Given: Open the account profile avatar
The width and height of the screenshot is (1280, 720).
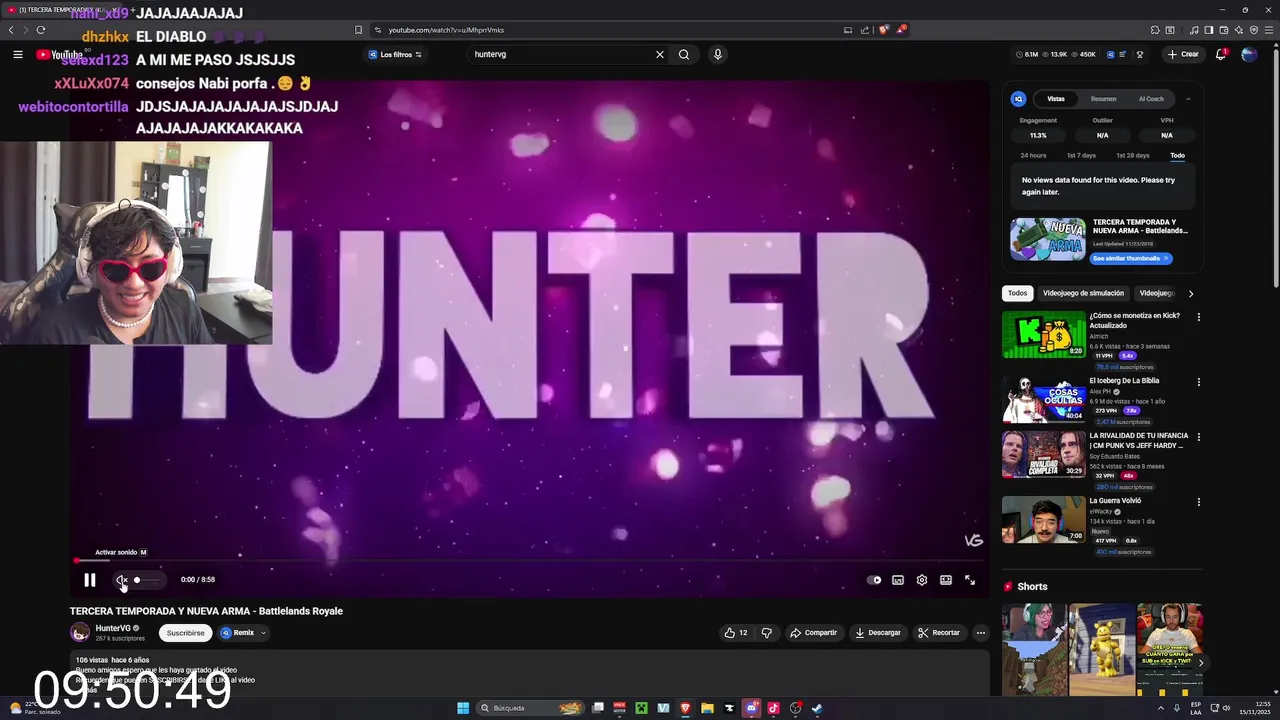Looking at the screenshot, I should pos(1249,54).
